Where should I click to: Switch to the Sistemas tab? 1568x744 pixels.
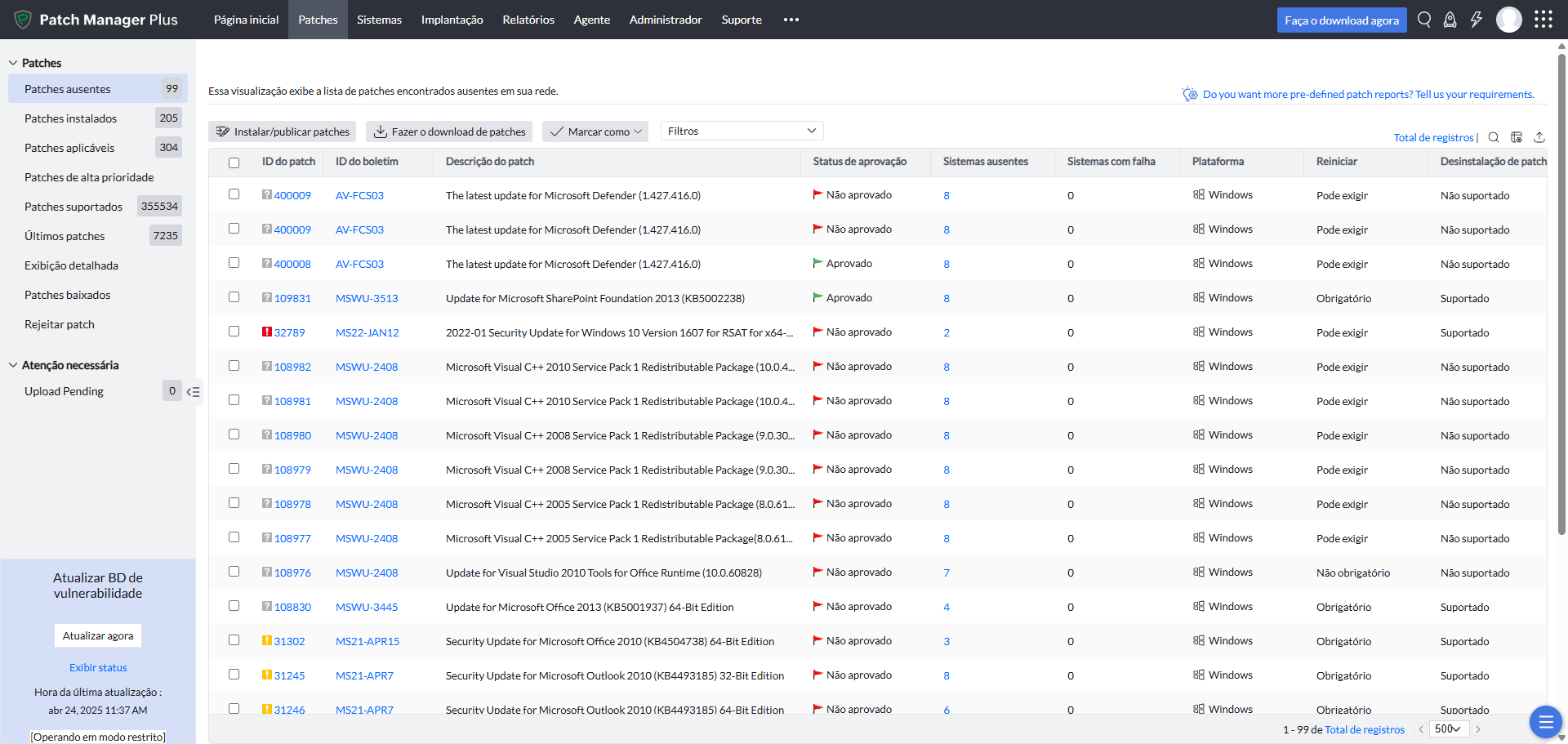point(379,20)
